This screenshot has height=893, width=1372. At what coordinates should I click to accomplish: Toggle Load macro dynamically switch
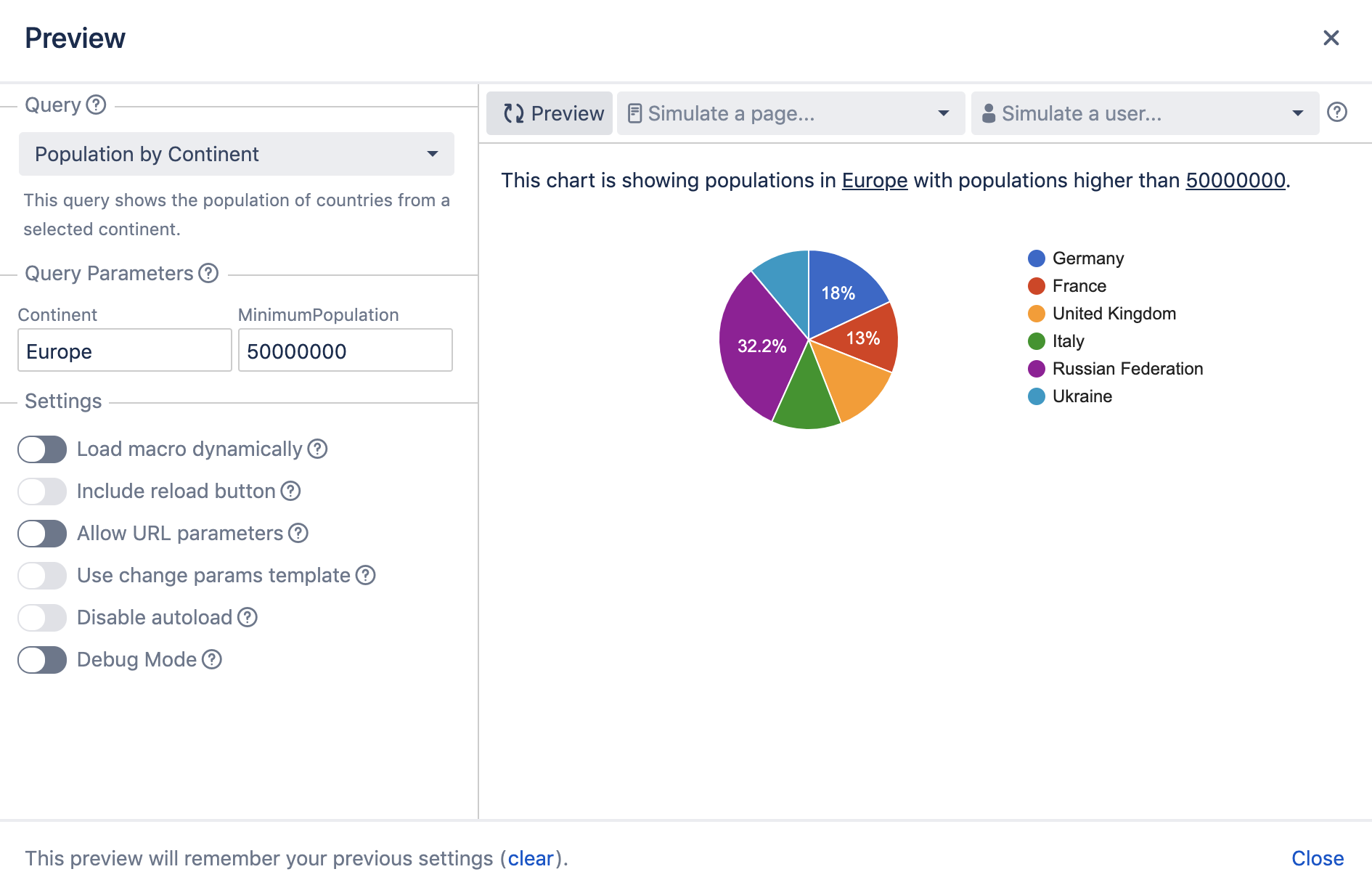pyautogui.click(x=42, y=449)
